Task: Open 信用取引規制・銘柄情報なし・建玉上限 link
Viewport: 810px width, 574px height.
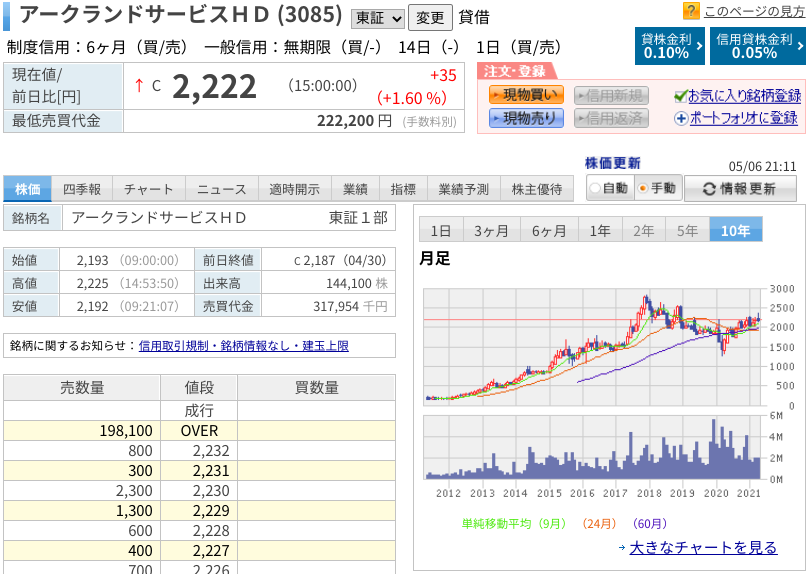Action: click(x=243, y=346)
